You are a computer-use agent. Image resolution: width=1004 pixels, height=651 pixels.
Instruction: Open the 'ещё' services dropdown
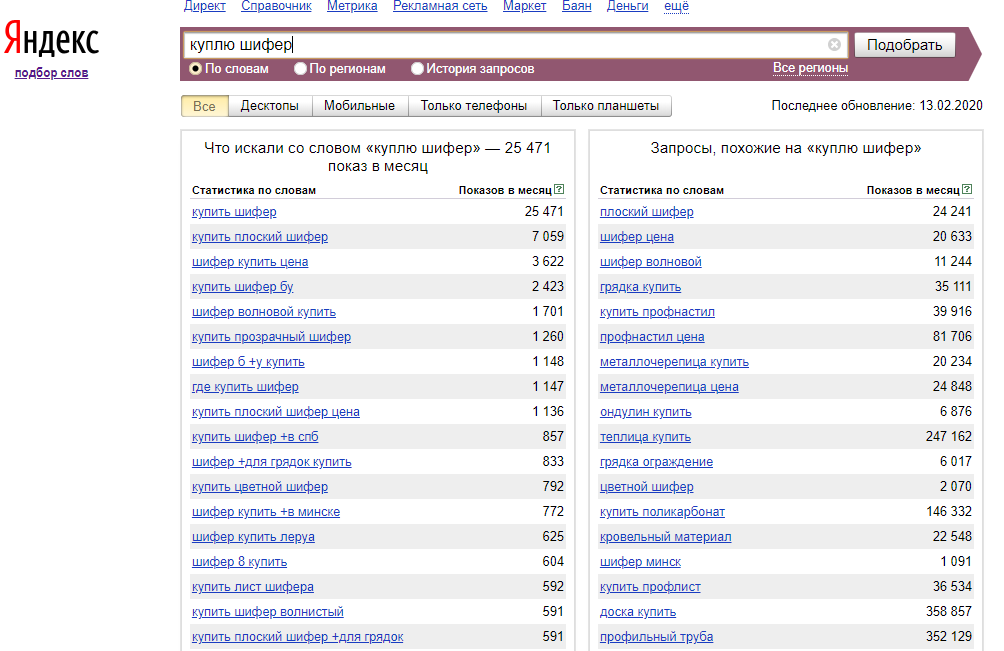click(x=676, y=6)
